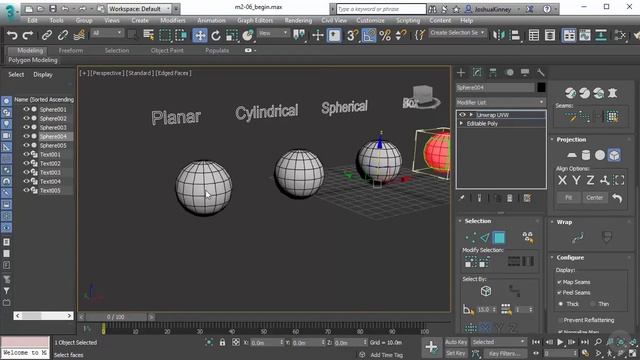Open the selection filter All dropdown
The height and width of the screenshot is (360, 640).
pos(107,33)
